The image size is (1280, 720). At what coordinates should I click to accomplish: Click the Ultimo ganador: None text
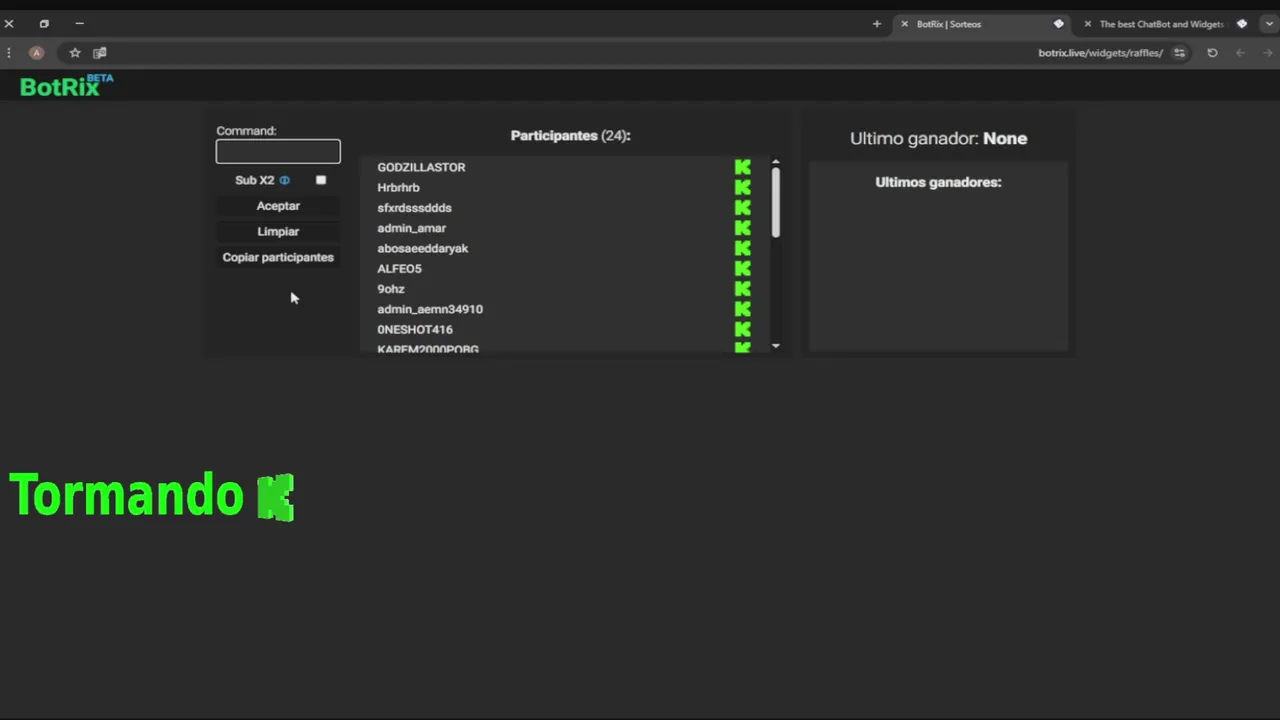click(938, 139)
